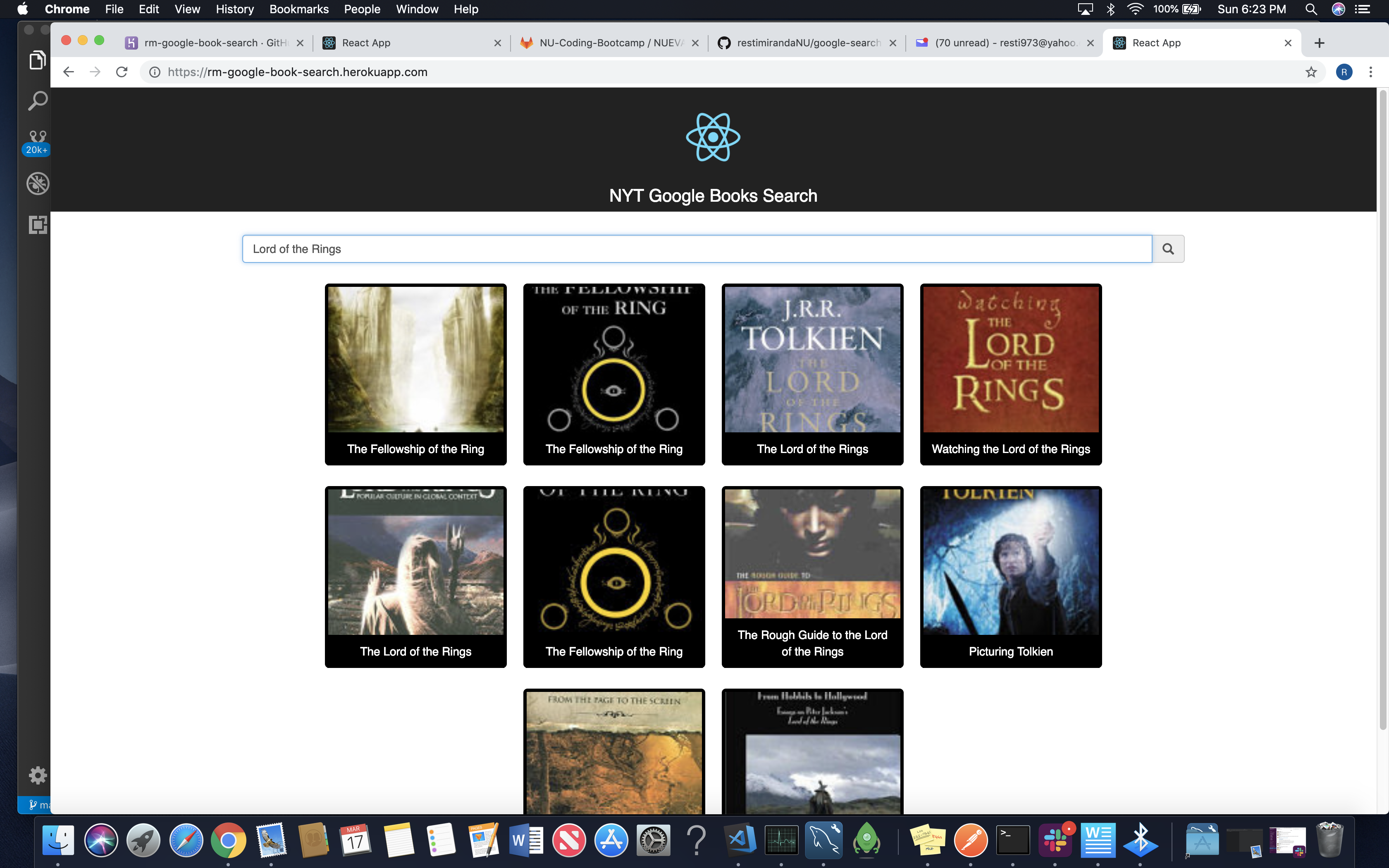Bookmark this page with the star icon

click(1311, 72)
